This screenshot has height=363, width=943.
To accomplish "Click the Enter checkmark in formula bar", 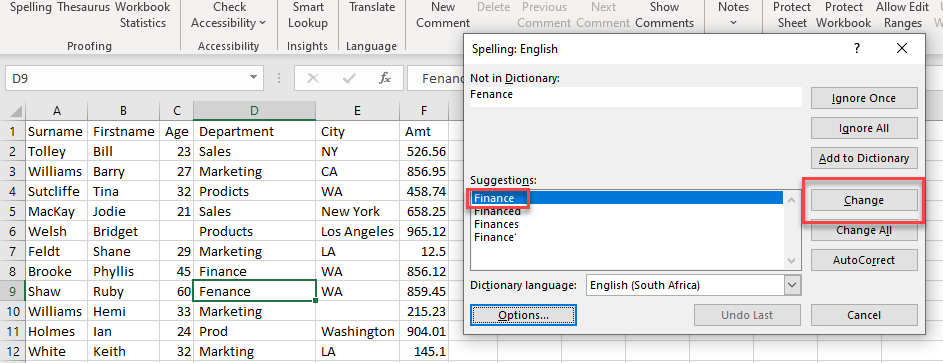I will (349, 78).
